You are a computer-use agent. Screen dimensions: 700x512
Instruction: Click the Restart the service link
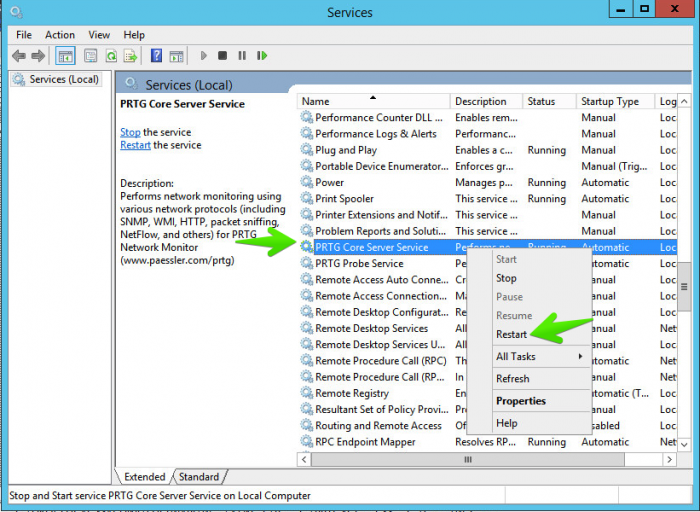click(135, 145)
